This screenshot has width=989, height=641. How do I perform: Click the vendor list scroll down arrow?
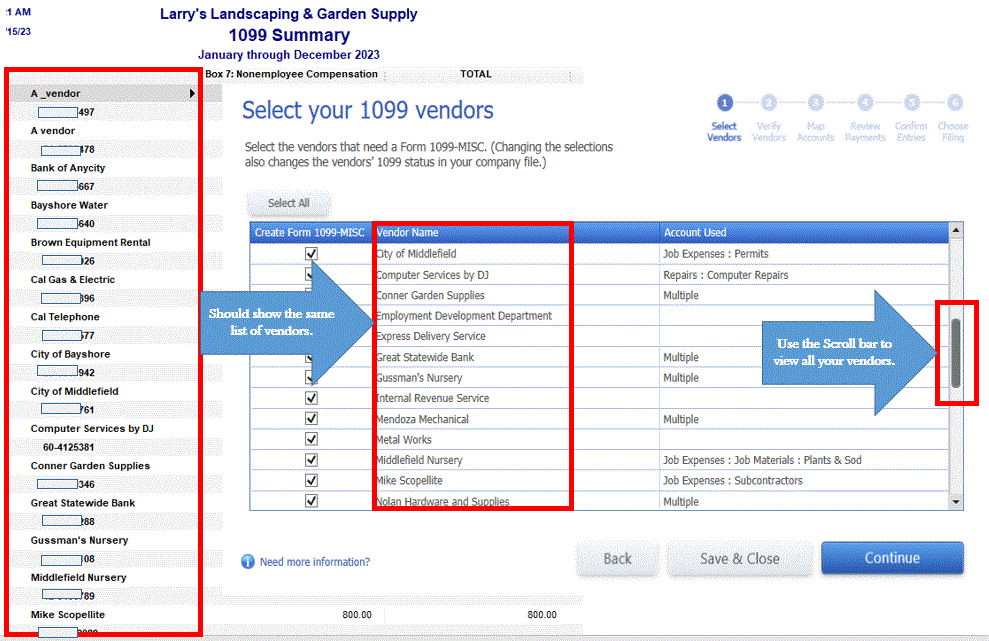point(956,502)
